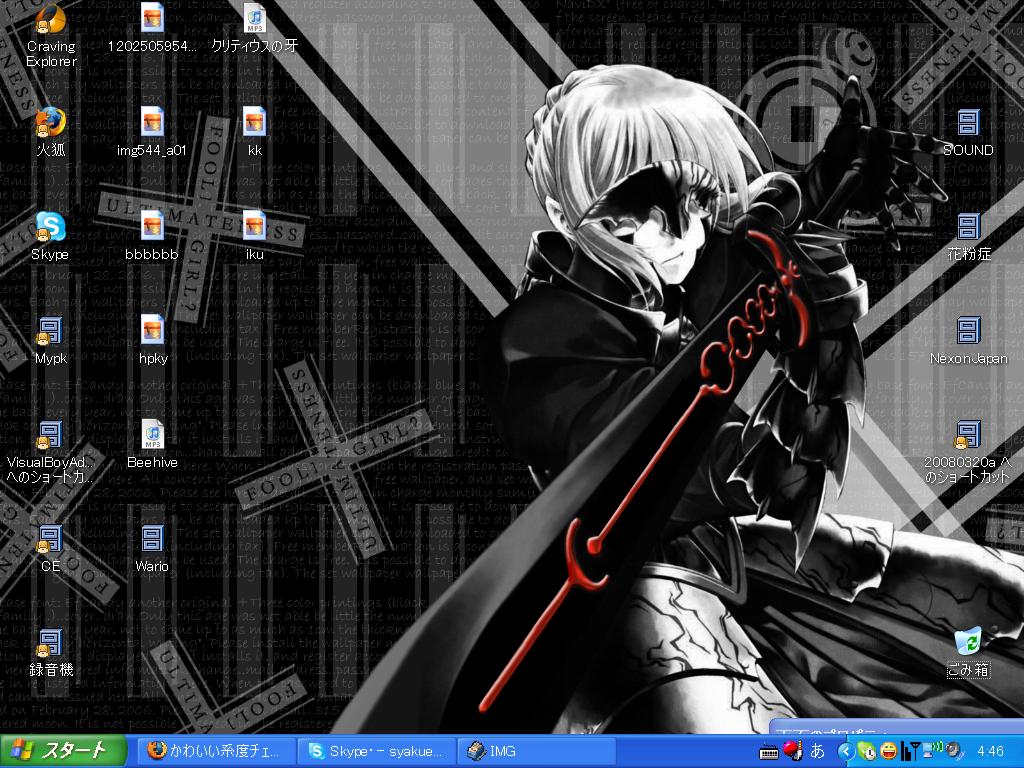Open the ごみ箱 recycle bin
Viewport: 1024px width, 768px height.
pyautogui.click(x=968, y=642)
